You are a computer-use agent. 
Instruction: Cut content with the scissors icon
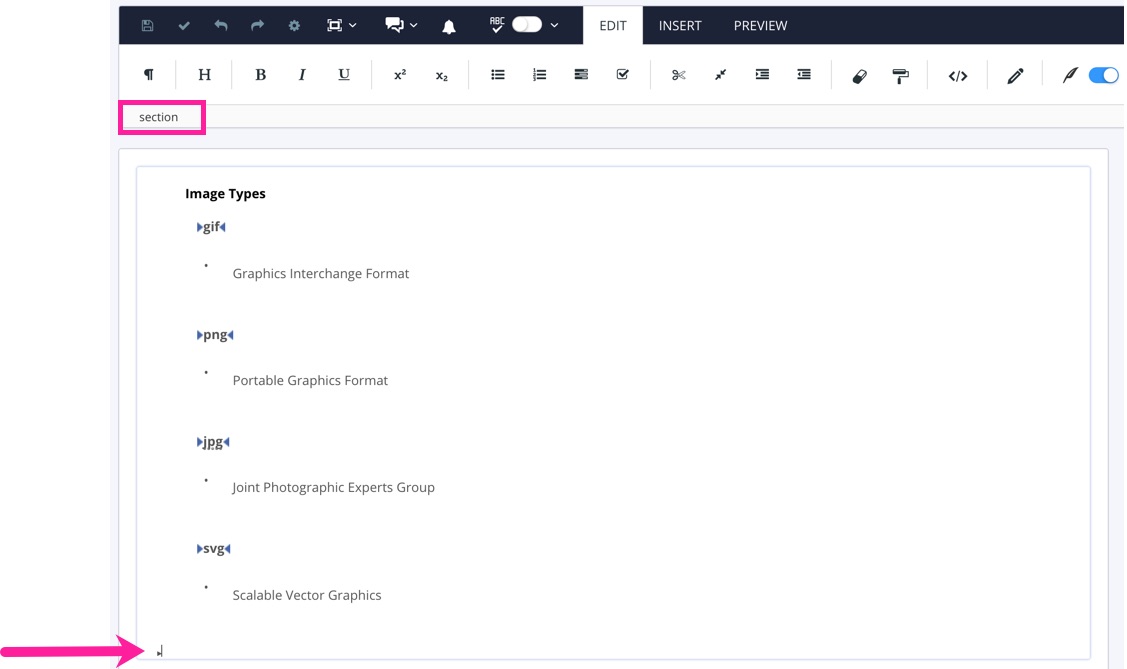click(678, 74)
